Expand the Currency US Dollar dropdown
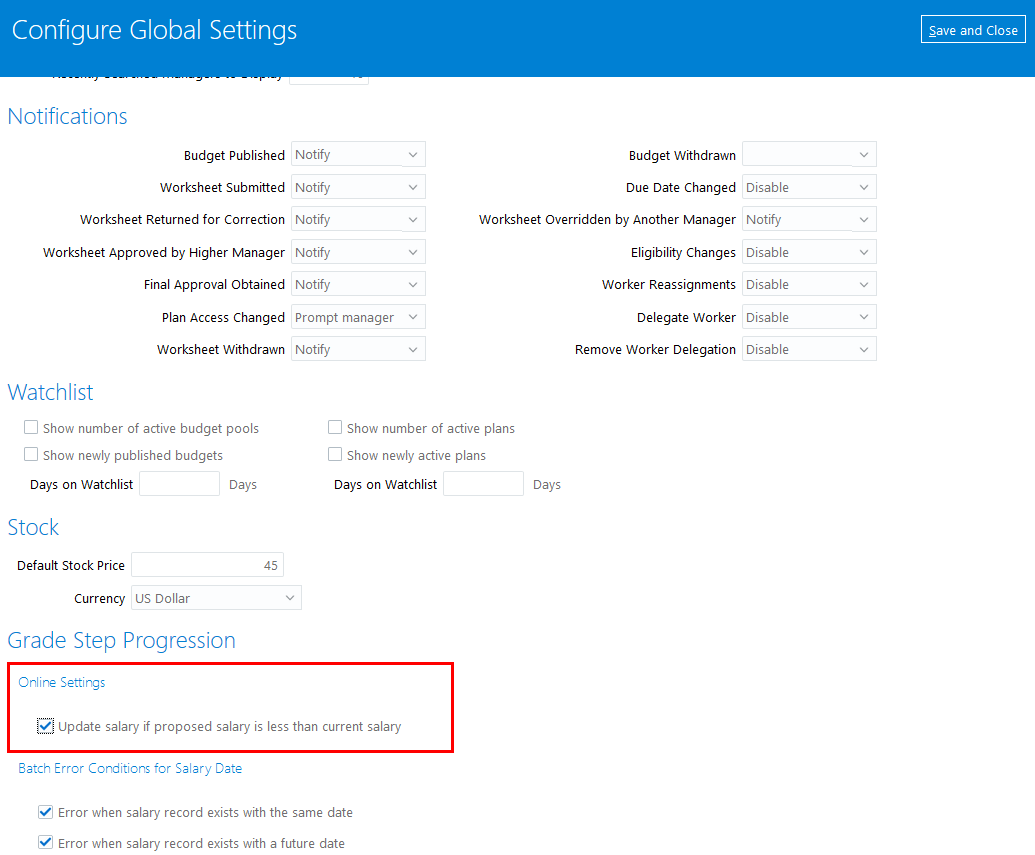The height and width of the screenshot is (855, 1035). tap(216, 598)
